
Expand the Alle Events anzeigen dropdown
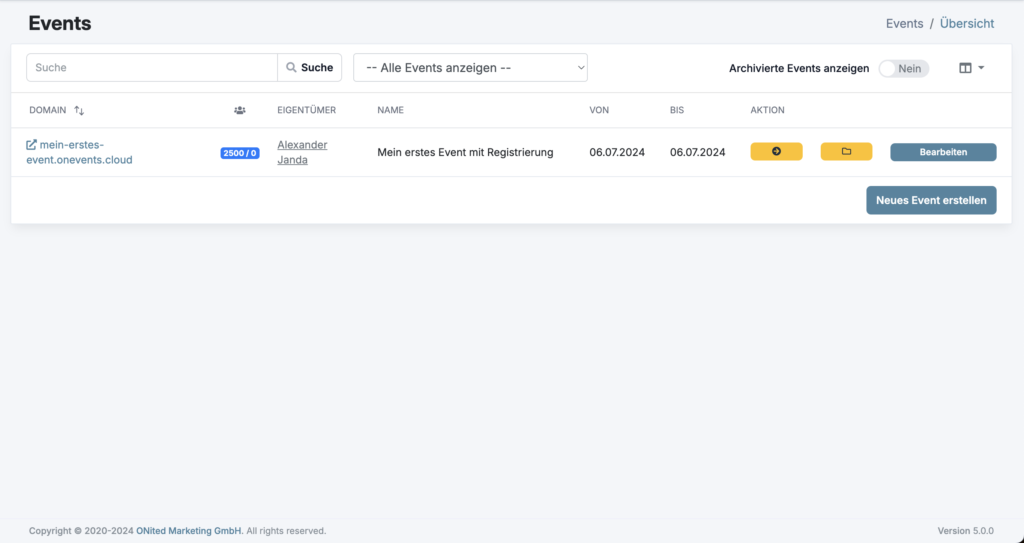[470, 68]
